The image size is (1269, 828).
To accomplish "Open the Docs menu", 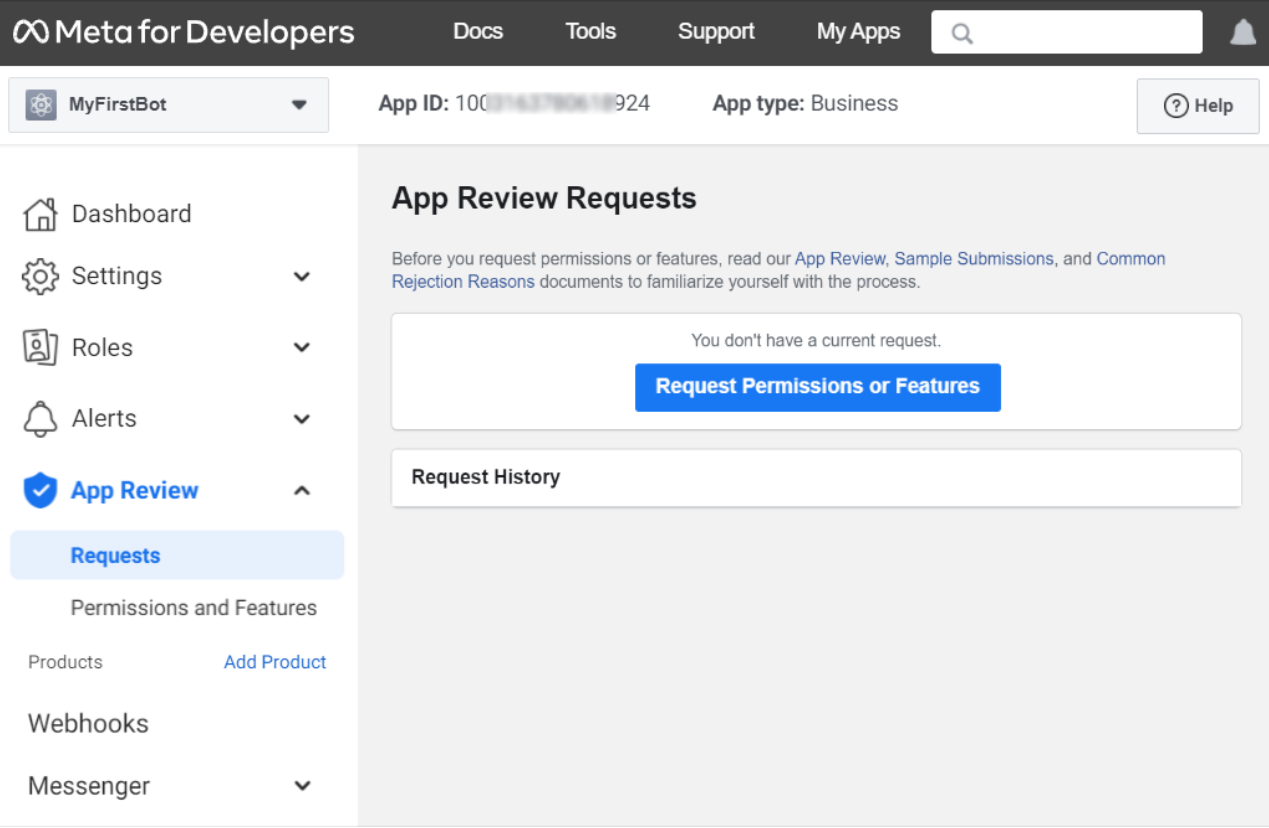I will pos(478,32).
